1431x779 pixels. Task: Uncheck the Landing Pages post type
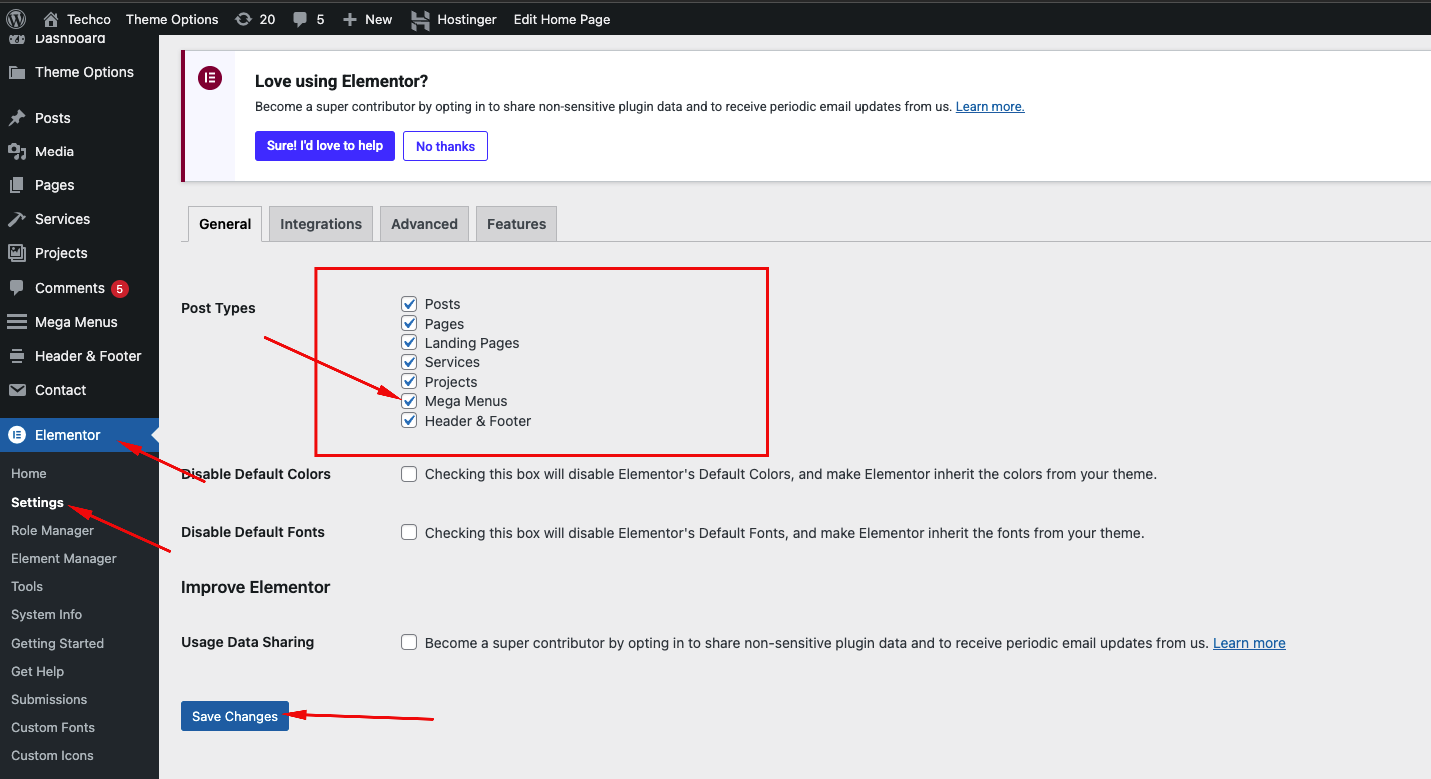pyautogui.click(x=409, y=343)
